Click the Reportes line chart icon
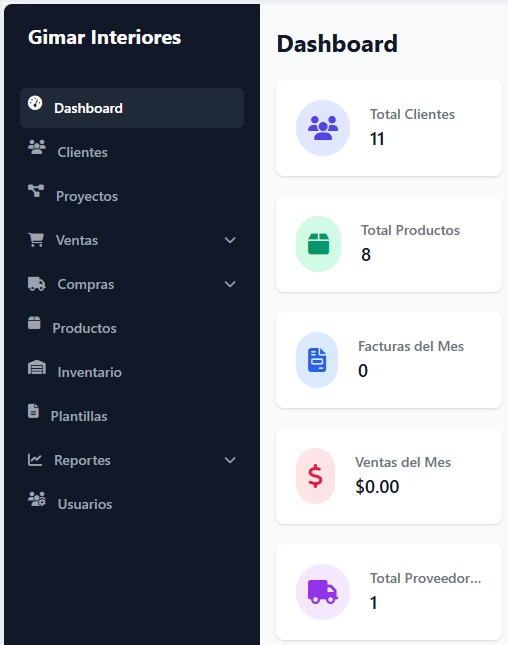The height and width of the screenshot is (645, 508). (x=35, y=459)
